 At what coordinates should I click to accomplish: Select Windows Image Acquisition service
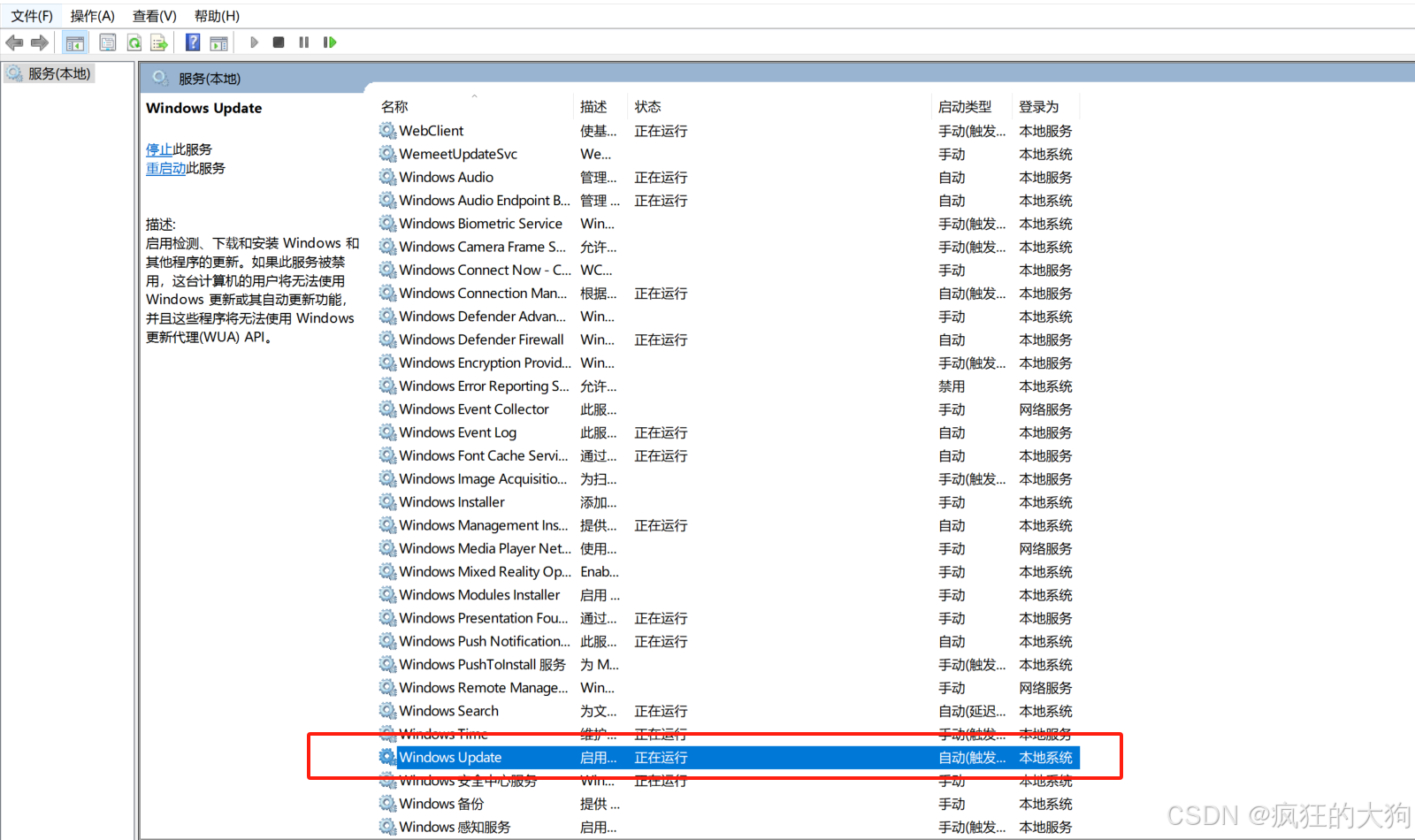click(729, 478)
